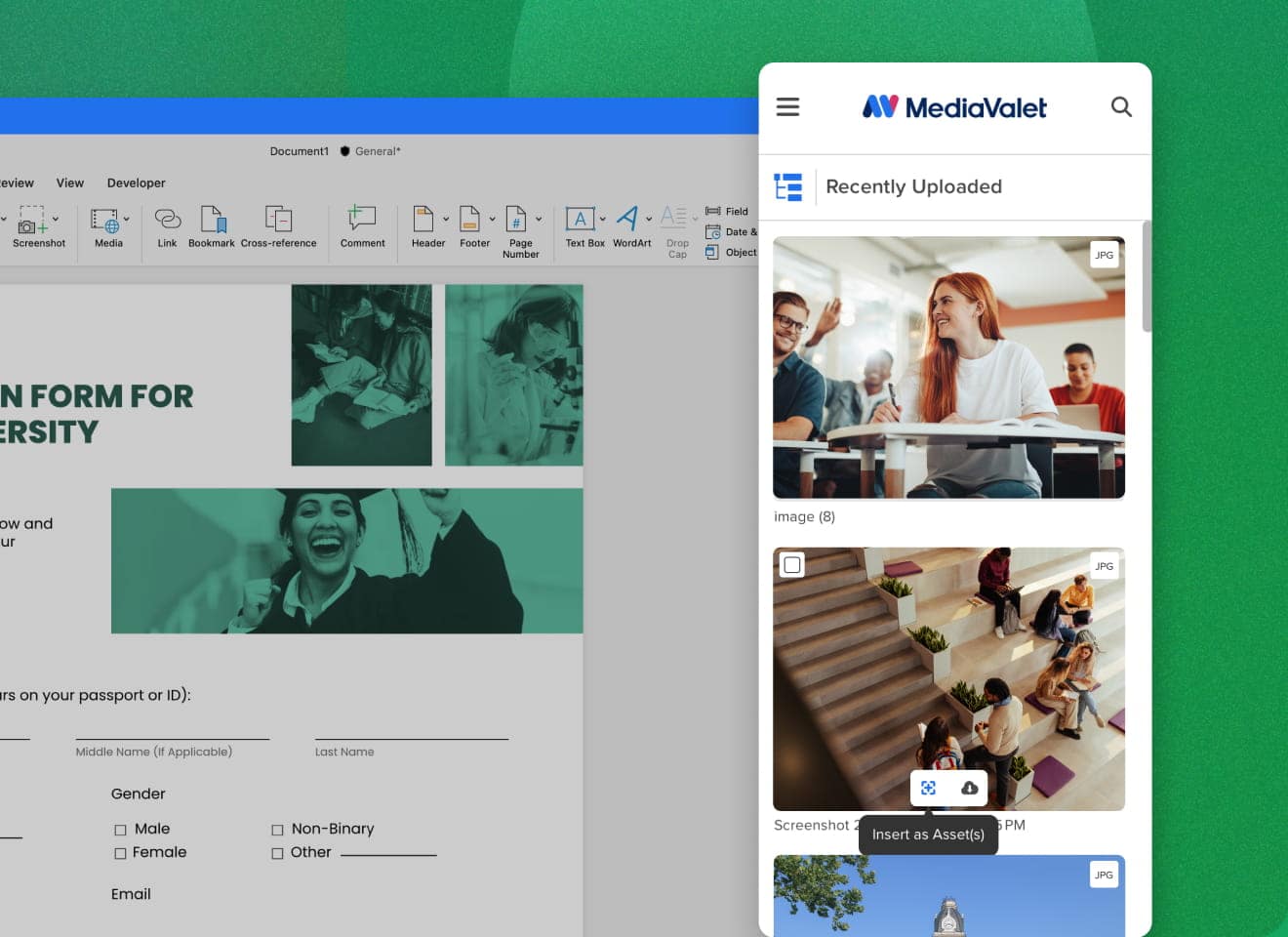Click the Header icon
Viewport: 1288px width, 937px height.
423,219
